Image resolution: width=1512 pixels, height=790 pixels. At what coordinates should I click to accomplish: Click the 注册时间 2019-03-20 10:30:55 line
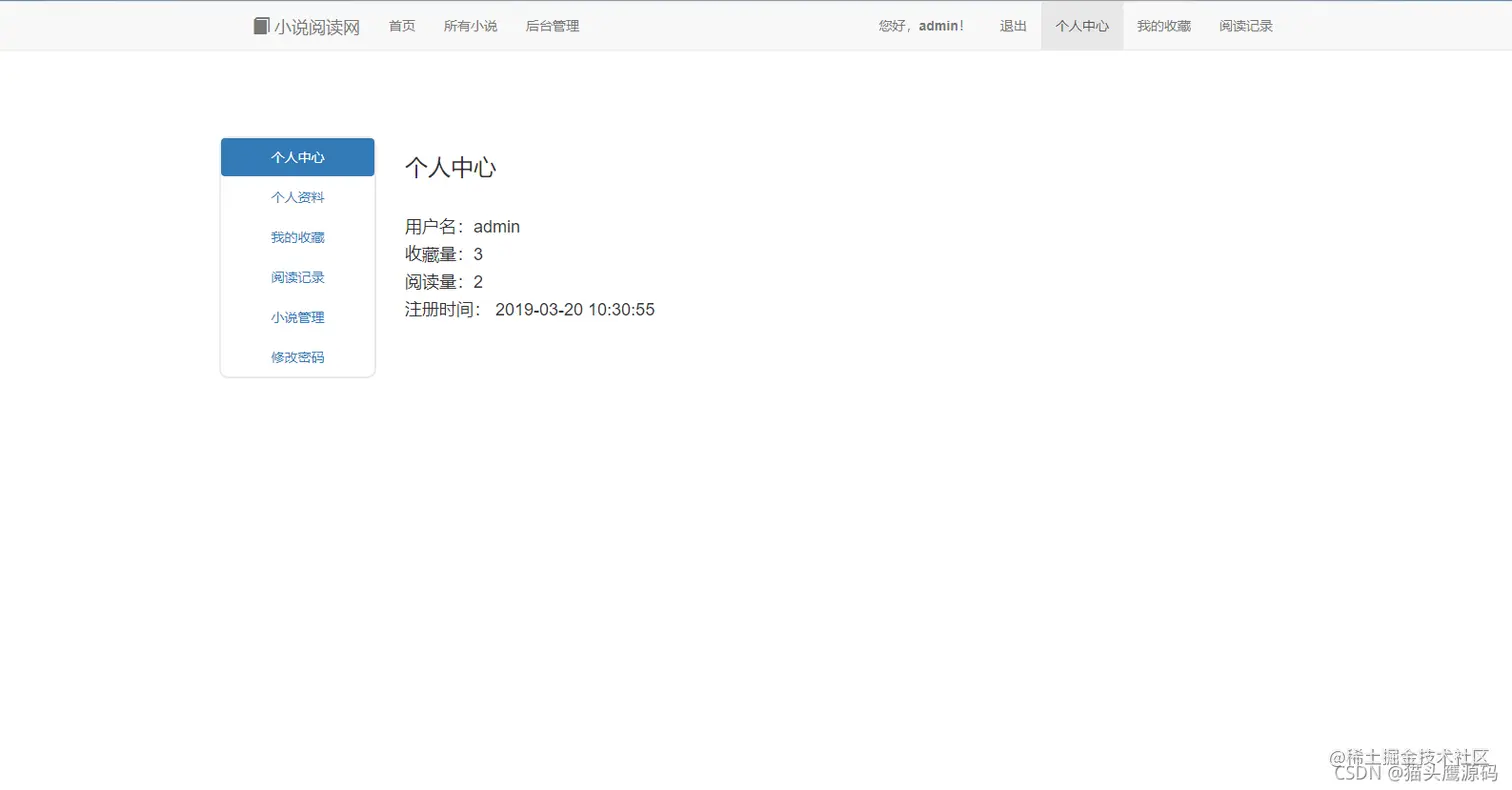coord(529,310)
